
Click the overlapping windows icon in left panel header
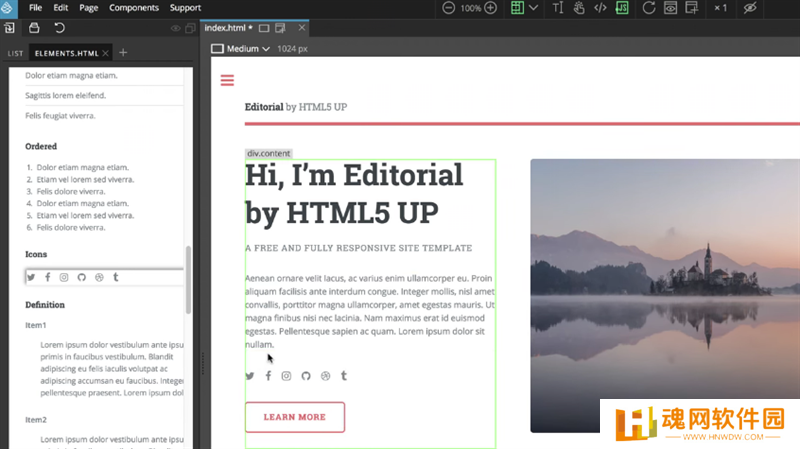(190, 28)
